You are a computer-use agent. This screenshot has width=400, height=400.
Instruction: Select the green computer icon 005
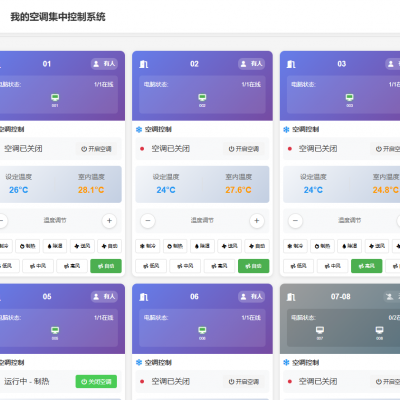[x=55, y=330]
